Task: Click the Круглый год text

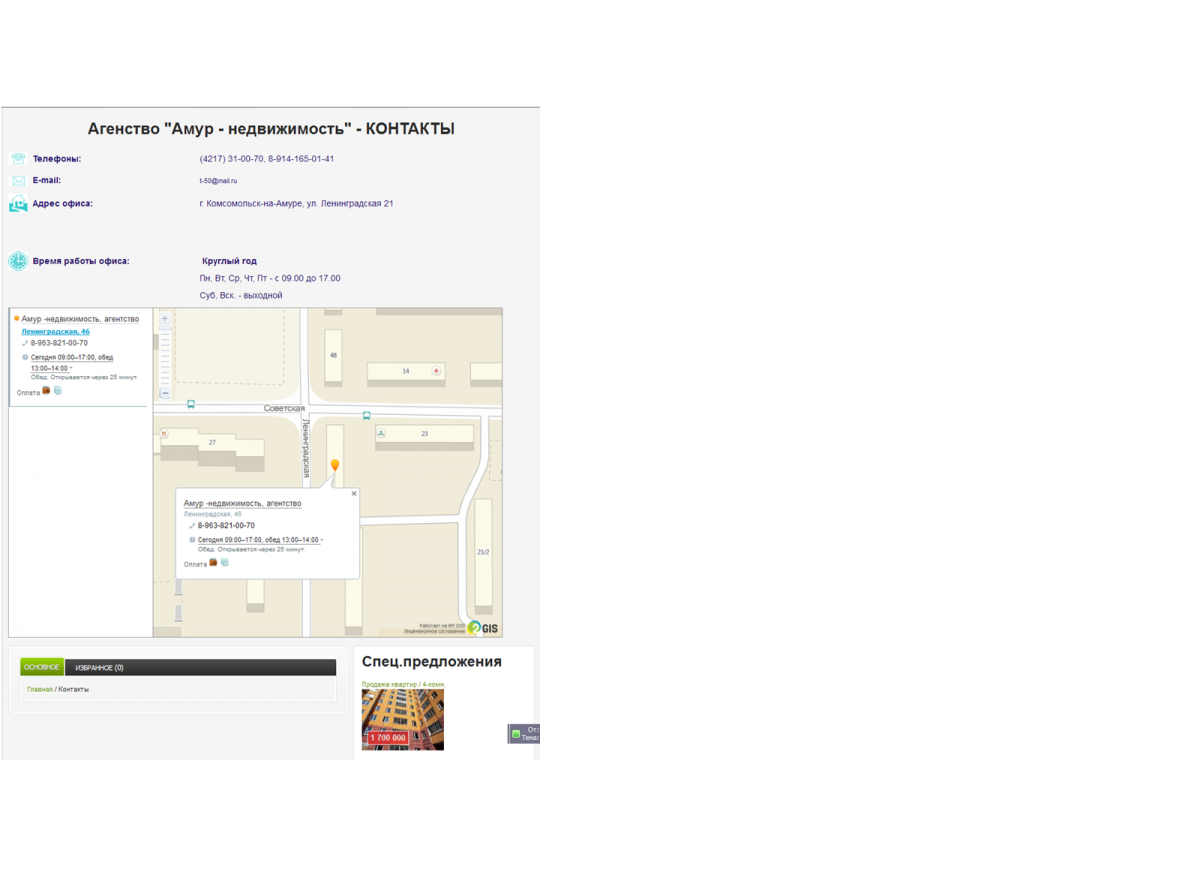Action: point(229,261)
